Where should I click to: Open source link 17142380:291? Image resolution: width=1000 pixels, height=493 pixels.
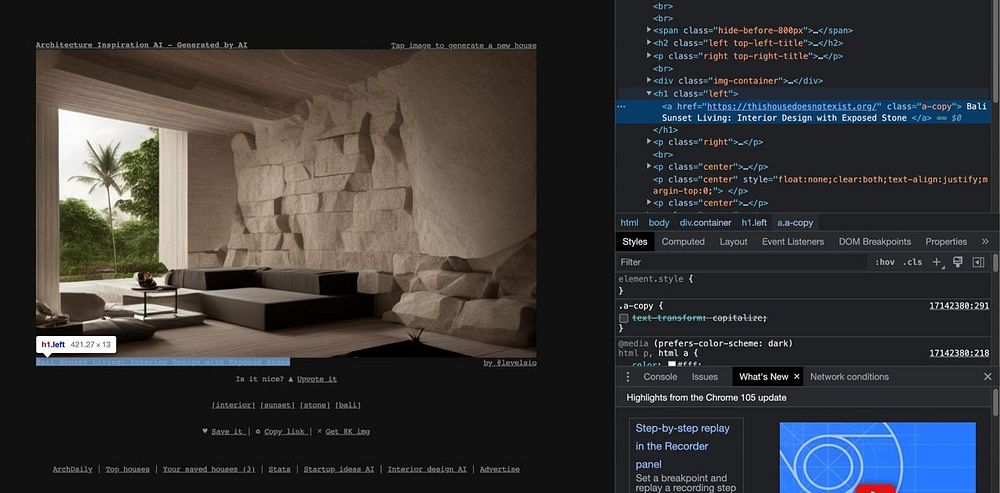(959, 306)
